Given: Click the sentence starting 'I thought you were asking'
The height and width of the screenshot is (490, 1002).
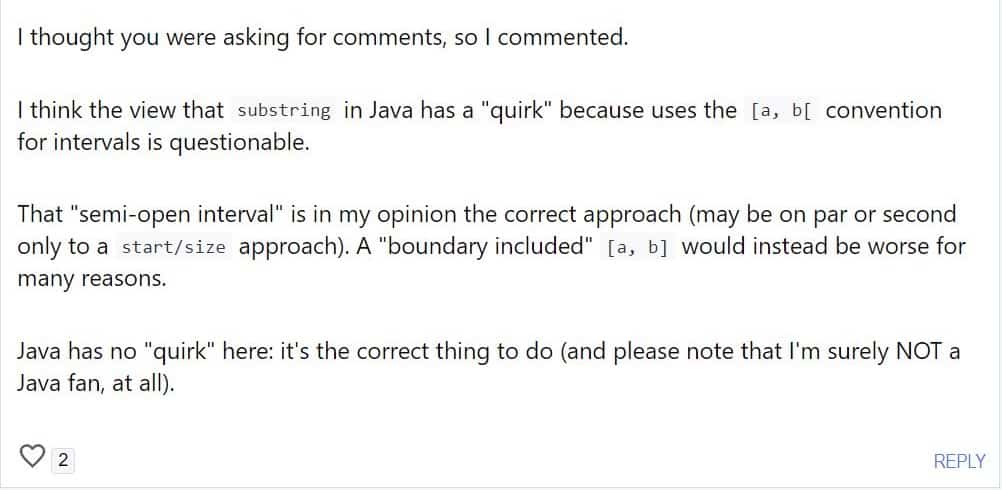Looking at the screenshot, I should [x=324, y=38].
